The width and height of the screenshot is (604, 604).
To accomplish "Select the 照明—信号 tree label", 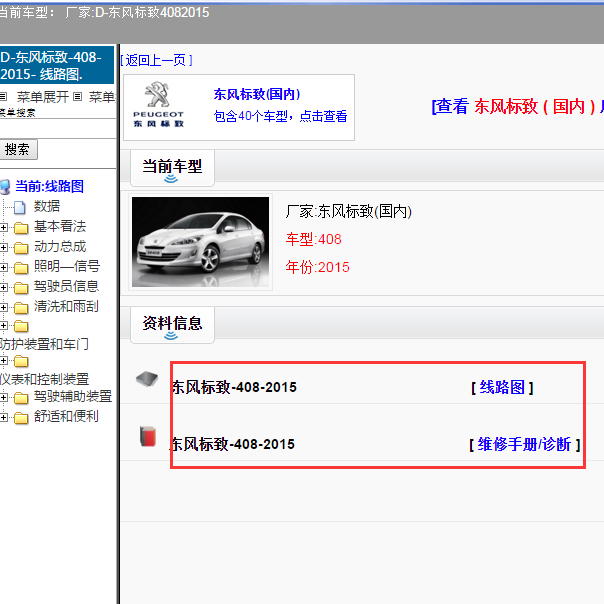I will 67,267.
